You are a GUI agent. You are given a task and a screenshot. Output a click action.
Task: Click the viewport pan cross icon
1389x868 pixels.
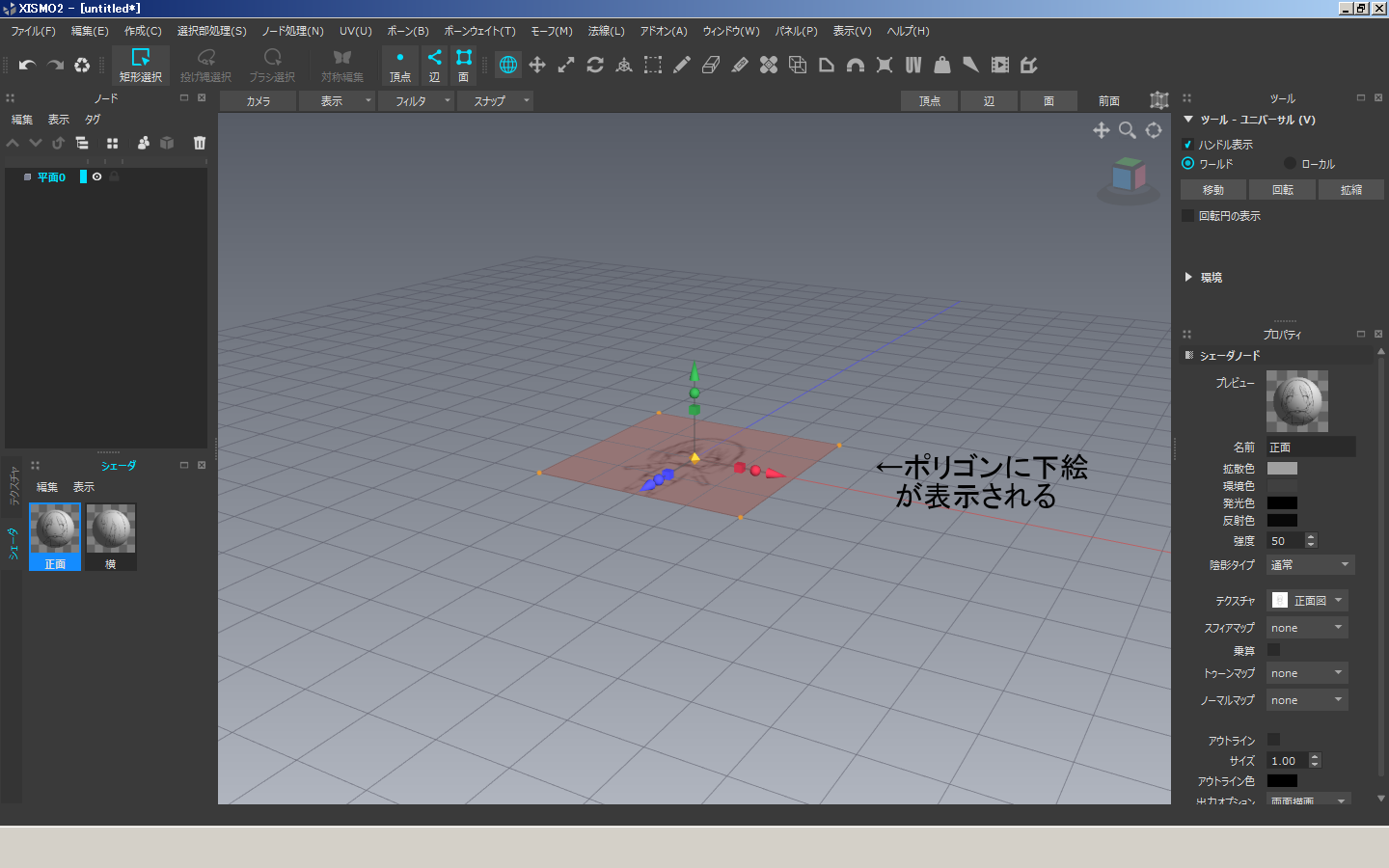tap(1101, 130)
